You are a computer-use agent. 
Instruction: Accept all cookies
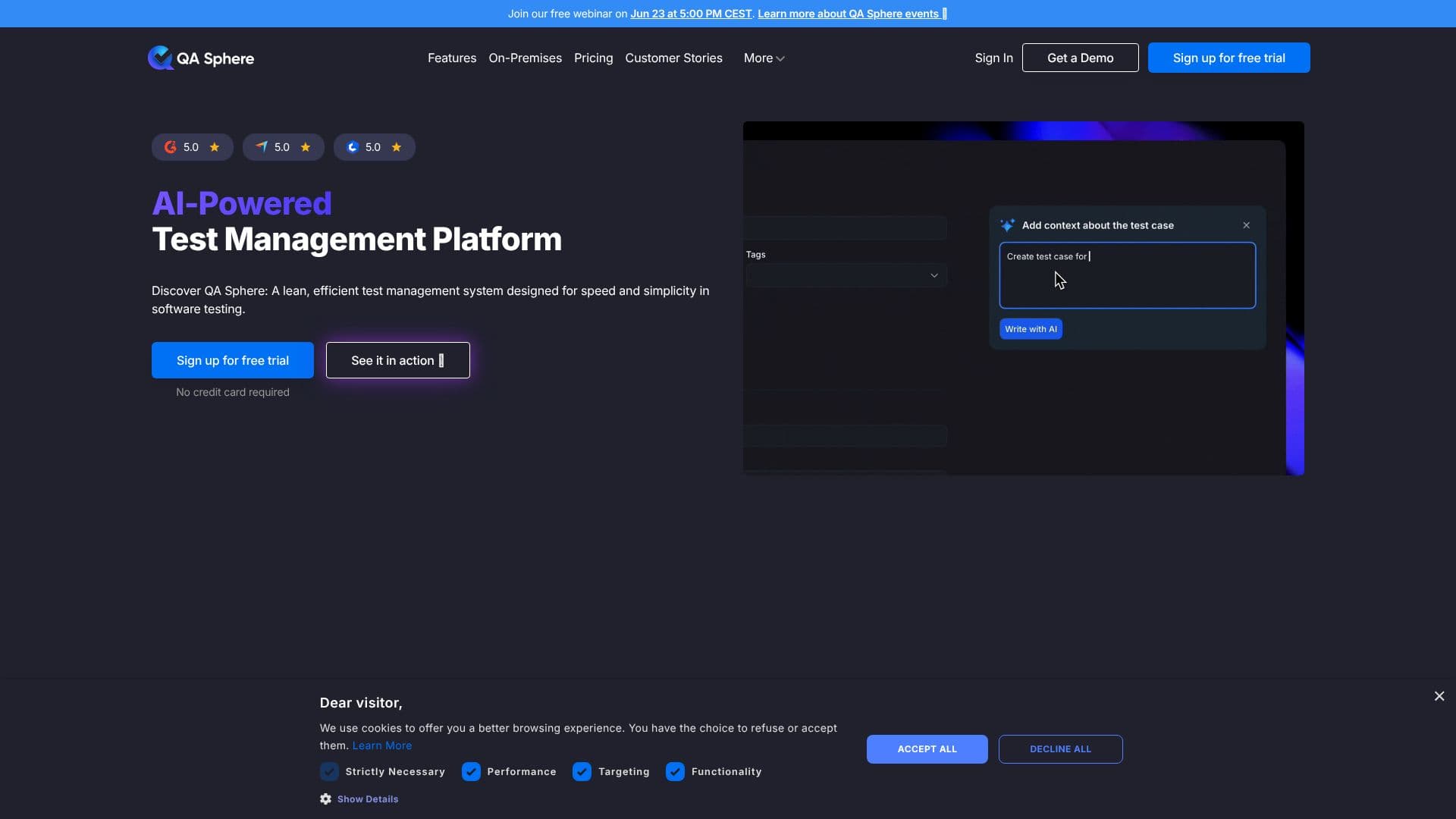click(927, 749)
